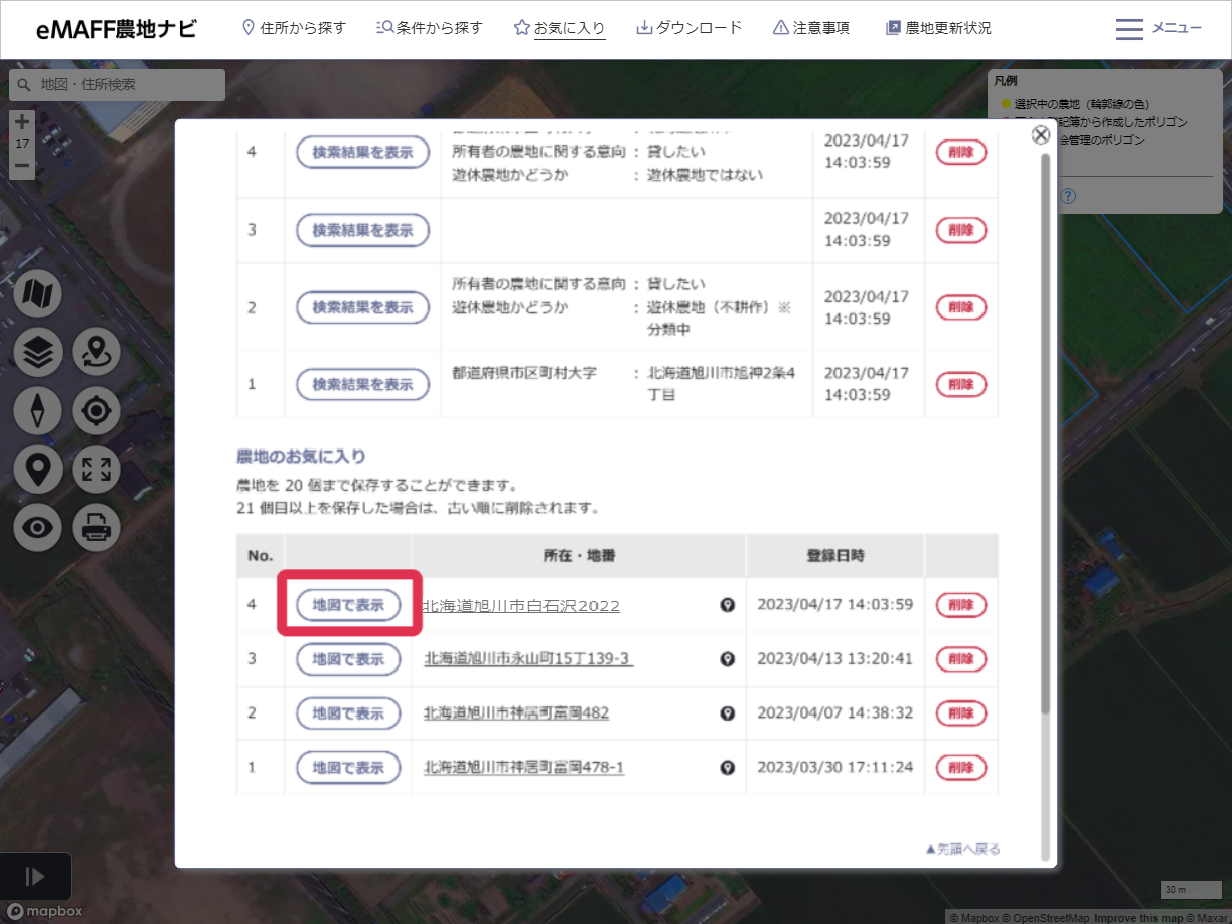Viewport: 1232px width, 924px height.
Task: Delete favorite farmland 北海道旭川市神居町富岡478-1
Action: pyautogui.click(x=961, y=767)
